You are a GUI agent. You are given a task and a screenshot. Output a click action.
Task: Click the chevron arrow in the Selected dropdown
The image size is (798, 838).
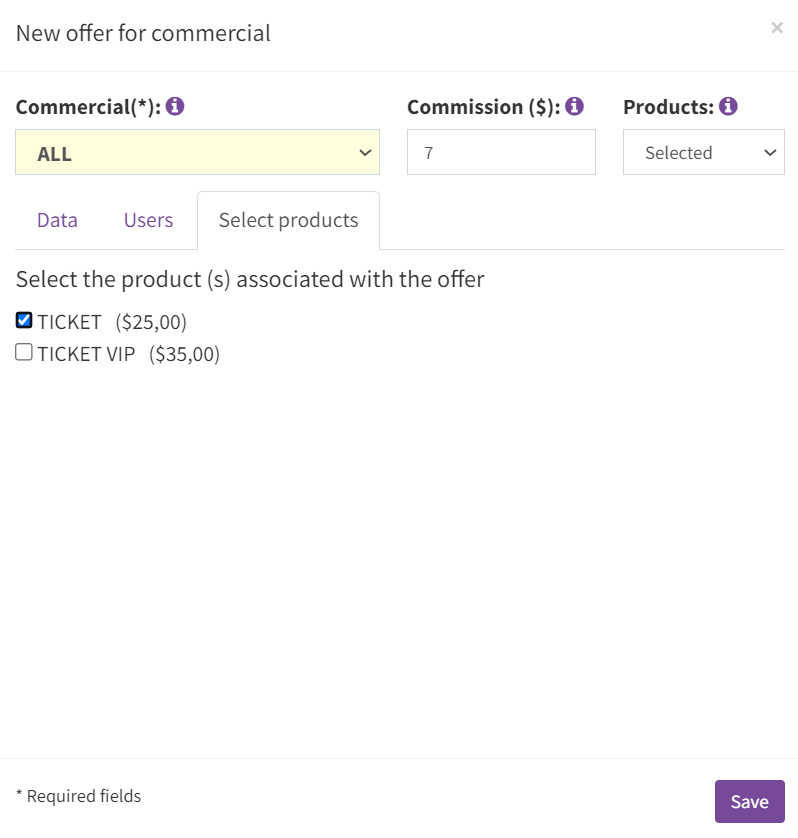pyautogui.click(x=770, y=153)
